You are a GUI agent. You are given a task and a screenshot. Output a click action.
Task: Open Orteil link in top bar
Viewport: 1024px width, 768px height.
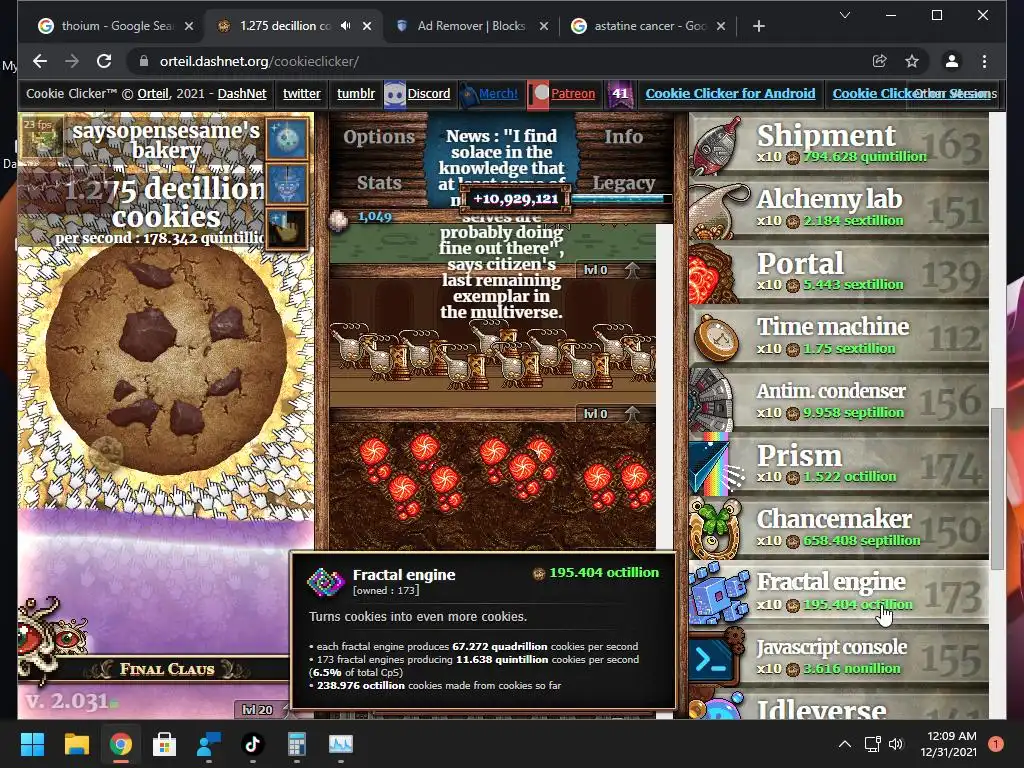pos(153,93)
